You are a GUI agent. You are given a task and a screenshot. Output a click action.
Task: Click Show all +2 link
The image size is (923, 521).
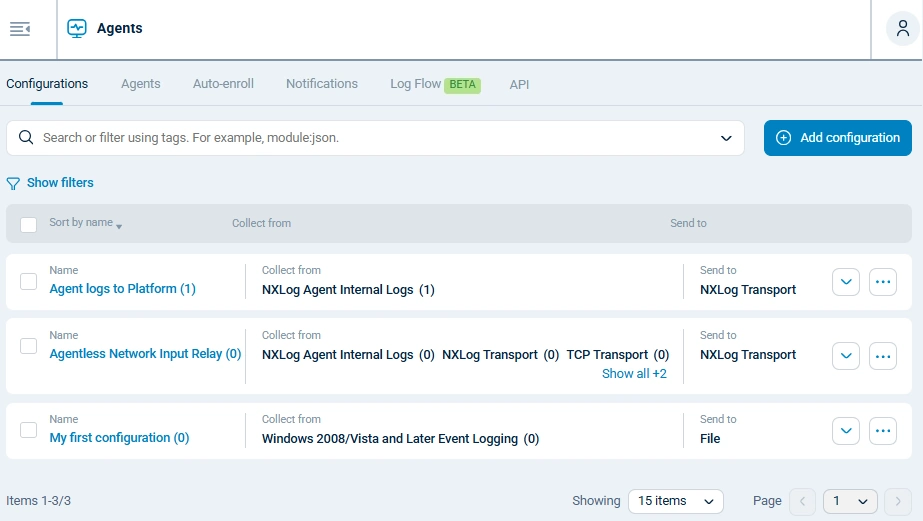coord(634,374)
